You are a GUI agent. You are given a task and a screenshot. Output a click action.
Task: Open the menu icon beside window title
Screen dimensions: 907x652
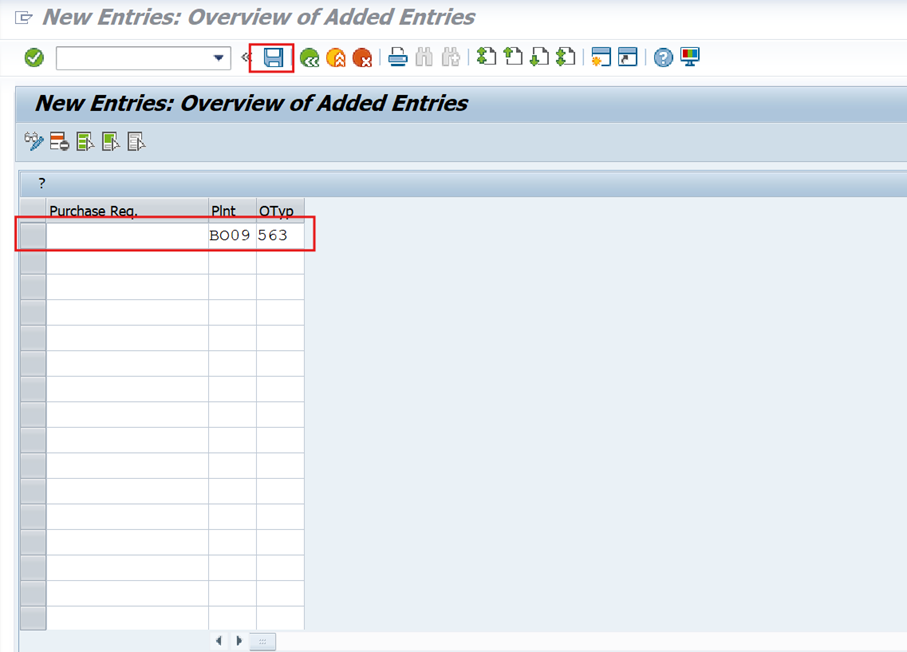(x=24, y=18)
